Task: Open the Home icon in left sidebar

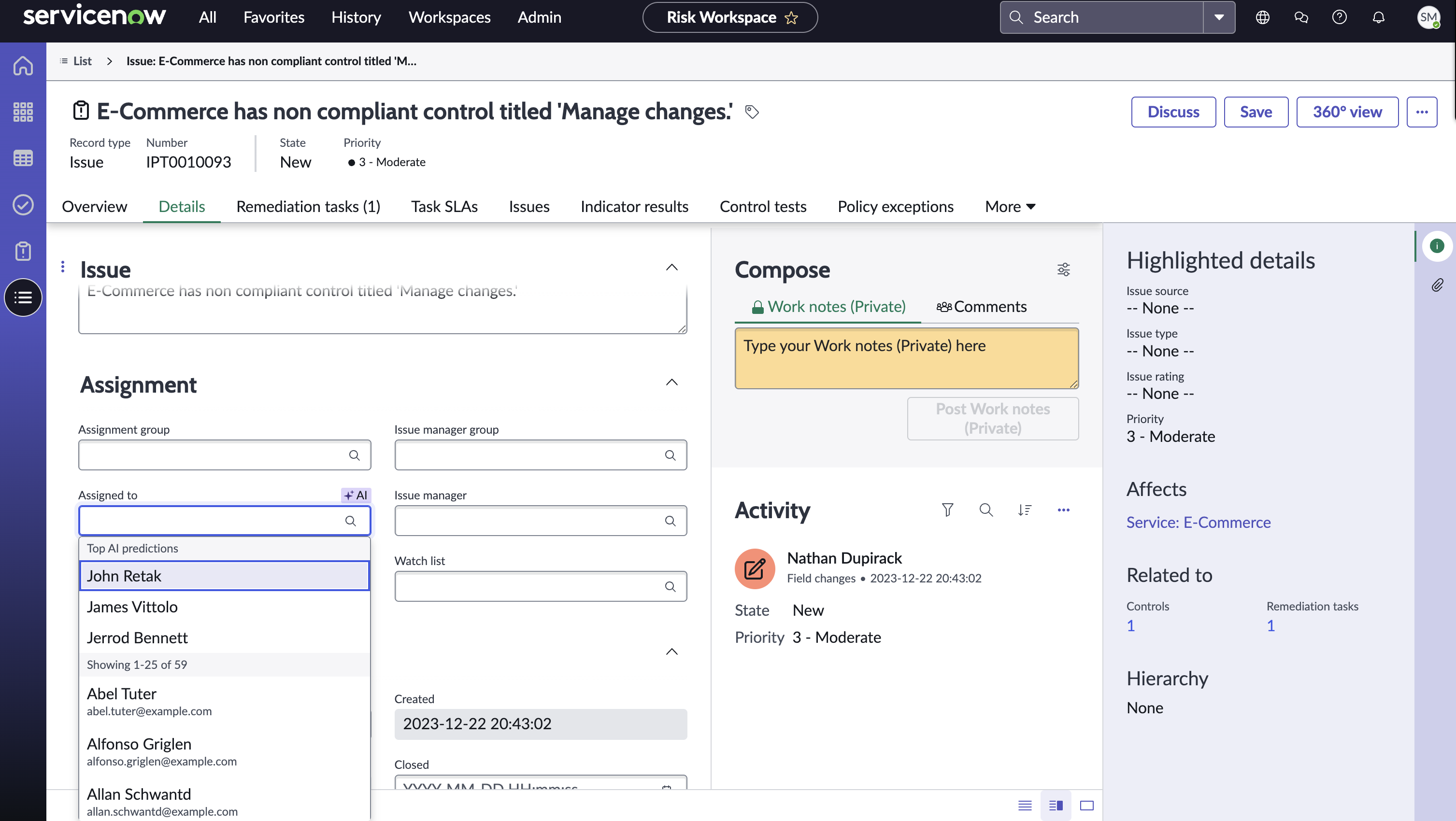Action: pyautogui.click(x=23, y=66)
